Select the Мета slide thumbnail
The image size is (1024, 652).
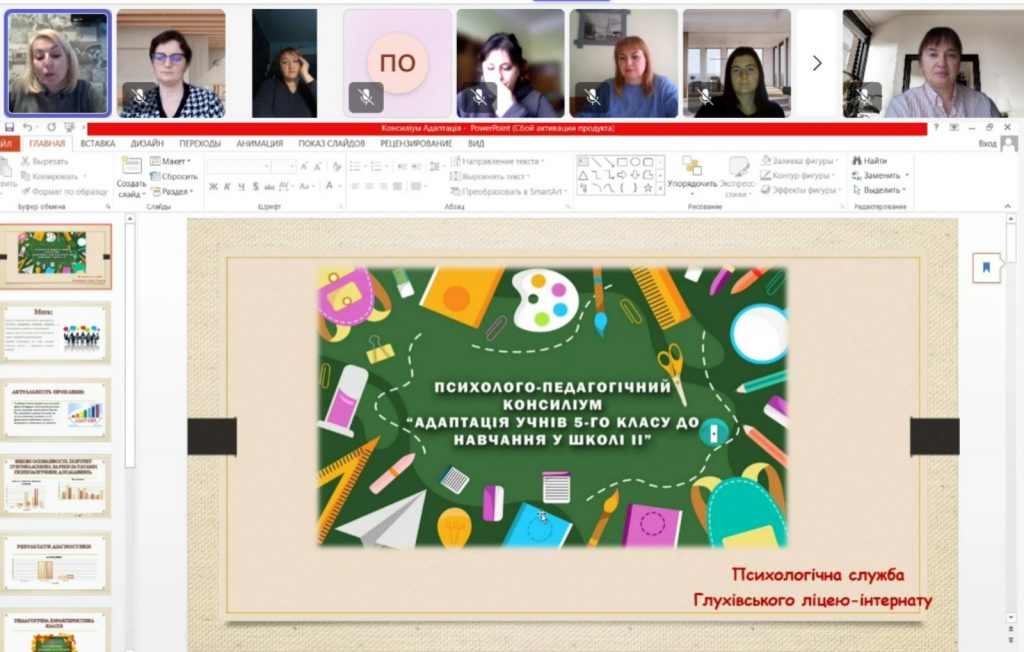coord(56,332)
